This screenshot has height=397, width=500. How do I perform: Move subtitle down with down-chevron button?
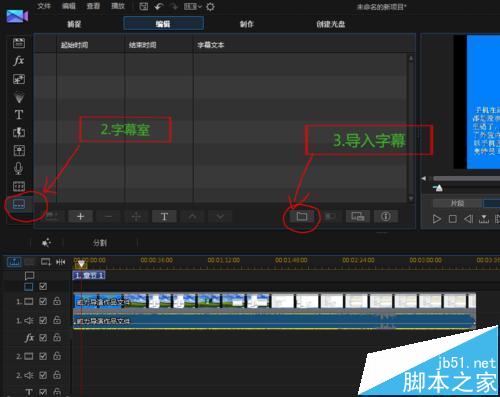tap(220, 217)
